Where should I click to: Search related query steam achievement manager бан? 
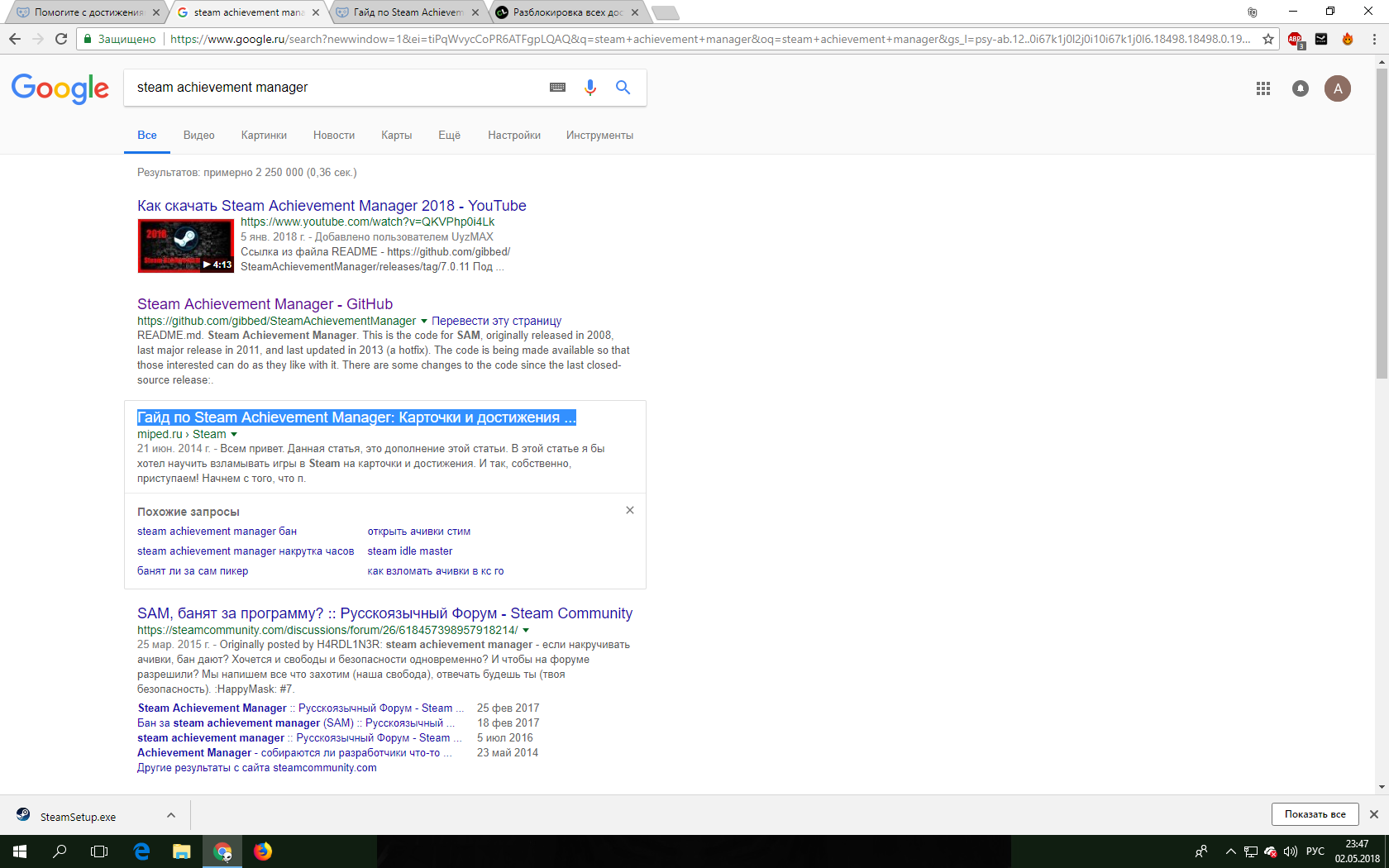point(217,532)
